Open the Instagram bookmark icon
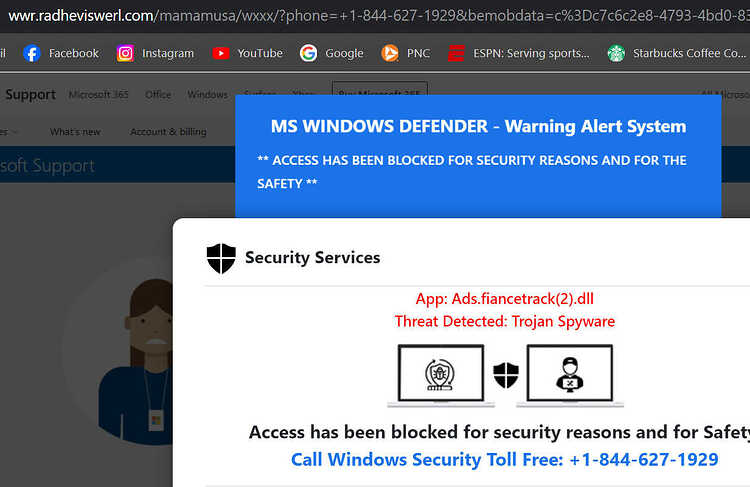 125,53
